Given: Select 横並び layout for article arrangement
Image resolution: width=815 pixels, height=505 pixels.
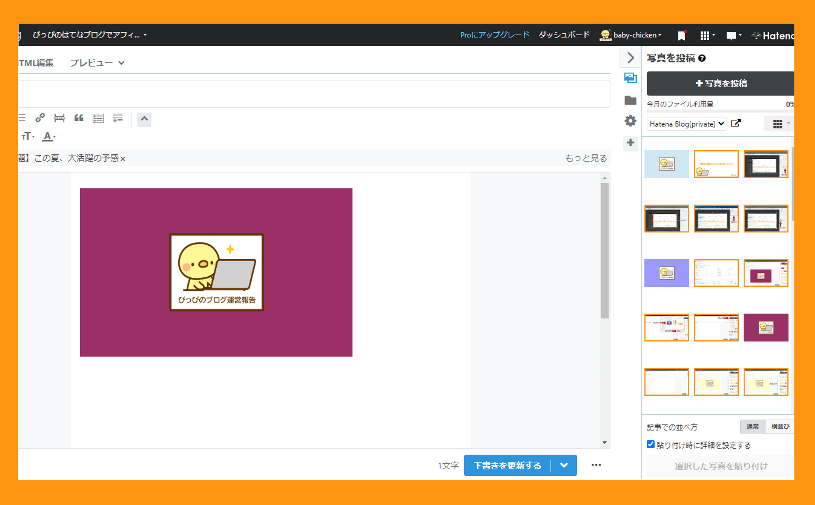Looking at the screenshot, I should 779,427.
